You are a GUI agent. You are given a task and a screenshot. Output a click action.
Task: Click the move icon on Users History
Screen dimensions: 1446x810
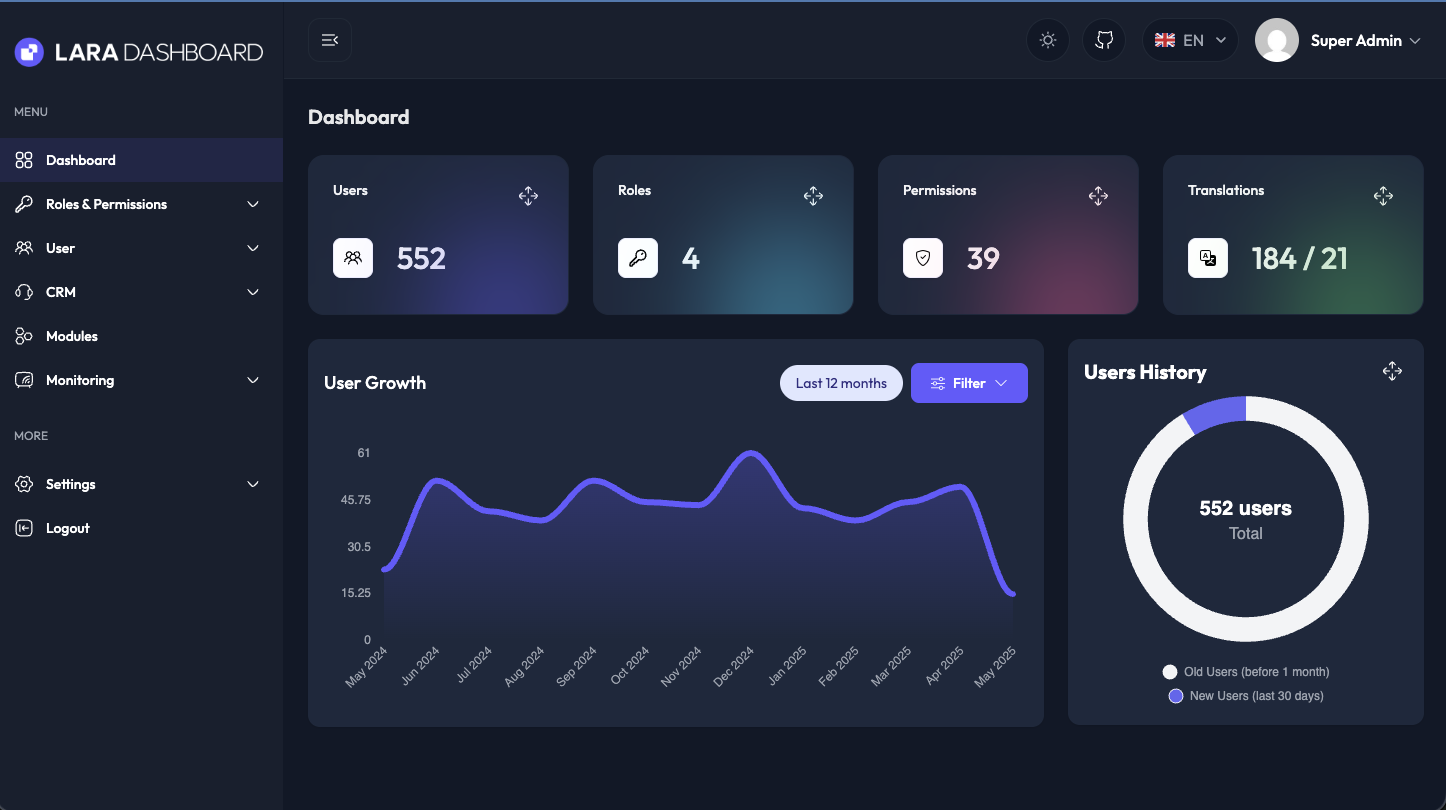point(1392,371)
